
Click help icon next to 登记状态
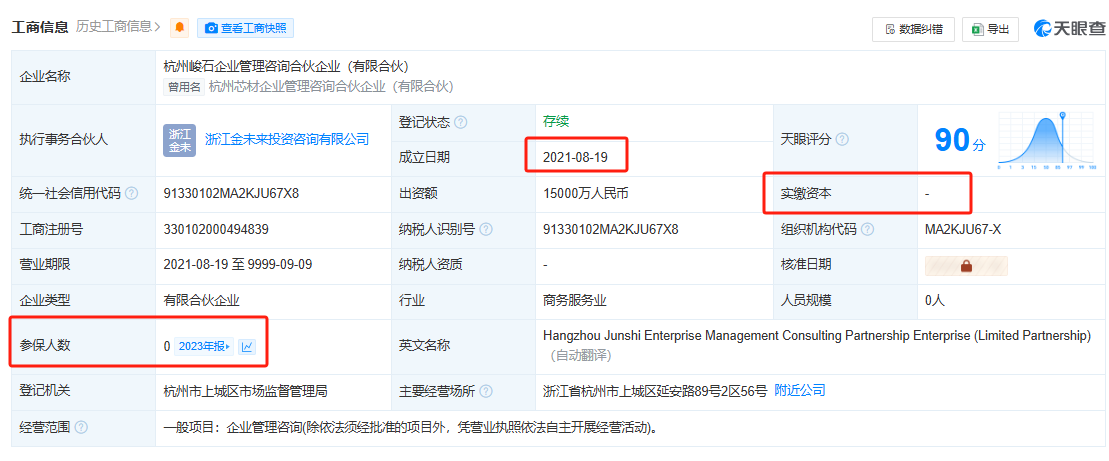coord(460,122)
